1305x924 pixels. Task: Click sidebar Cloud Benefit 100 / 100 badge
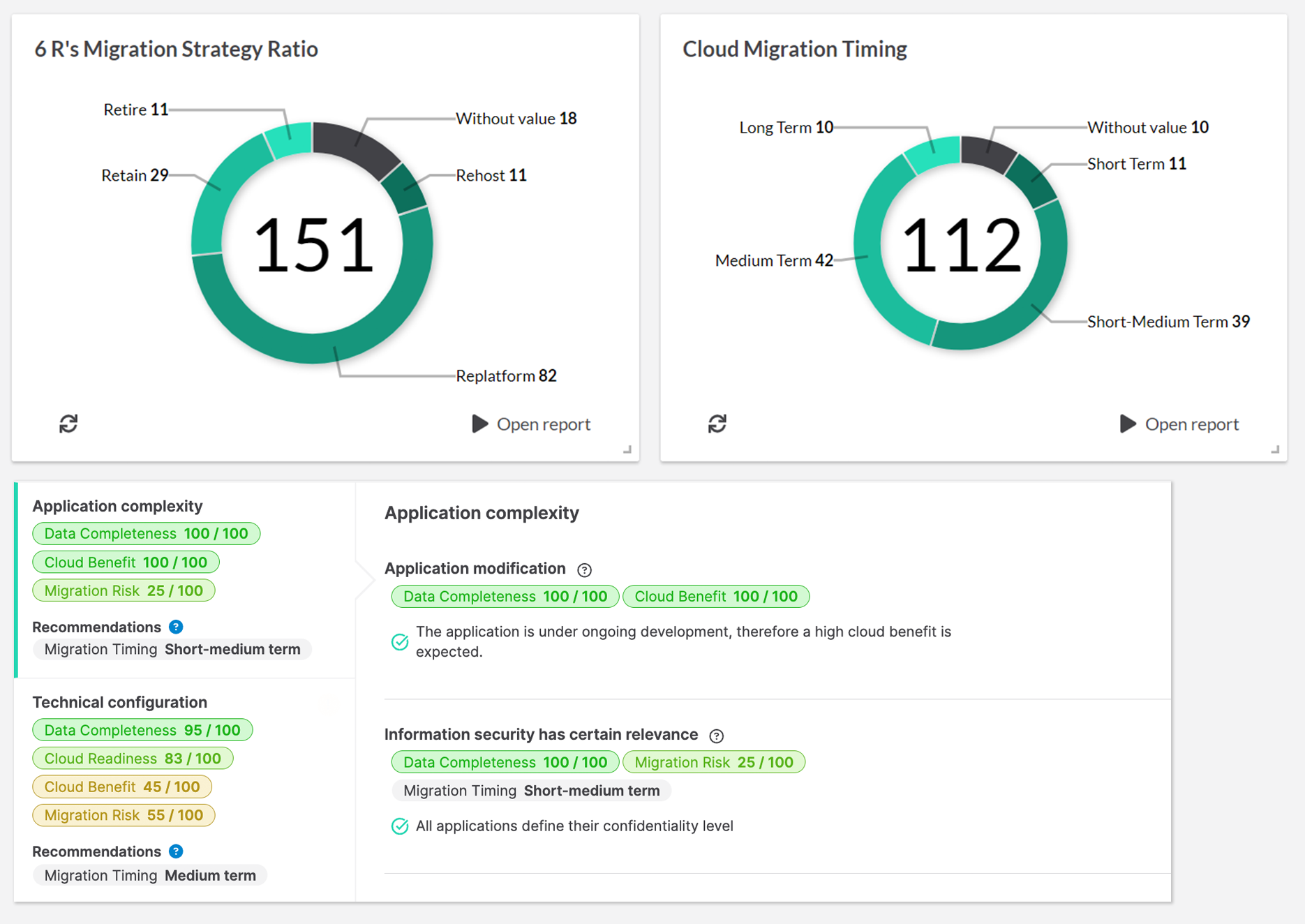click(x=126, y=562)
